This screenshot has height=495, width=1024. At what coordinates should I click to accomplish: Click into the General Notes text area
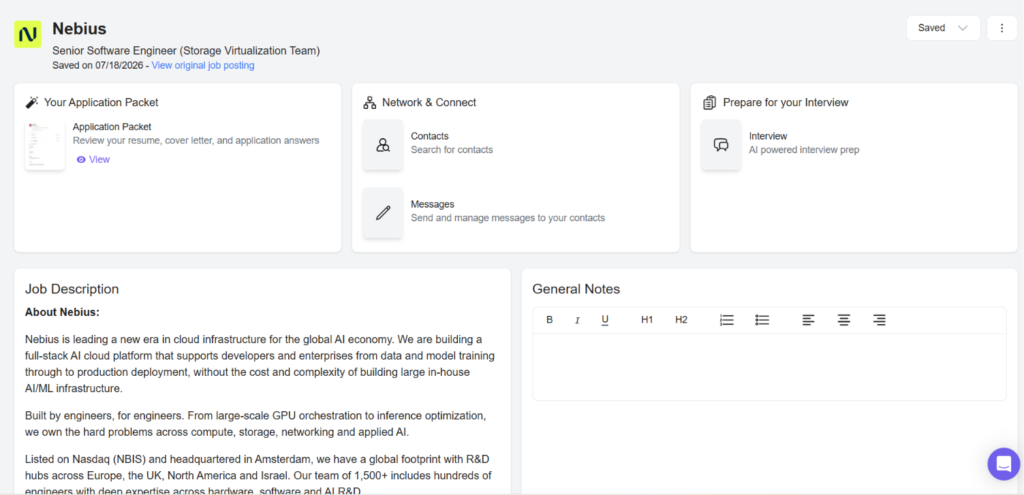pos(769,366)
